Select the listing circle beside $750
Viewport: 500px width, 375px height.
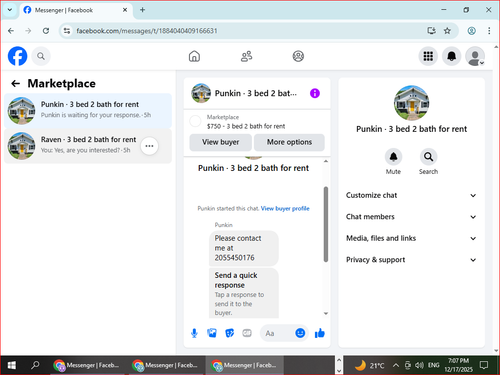point(195,121)
